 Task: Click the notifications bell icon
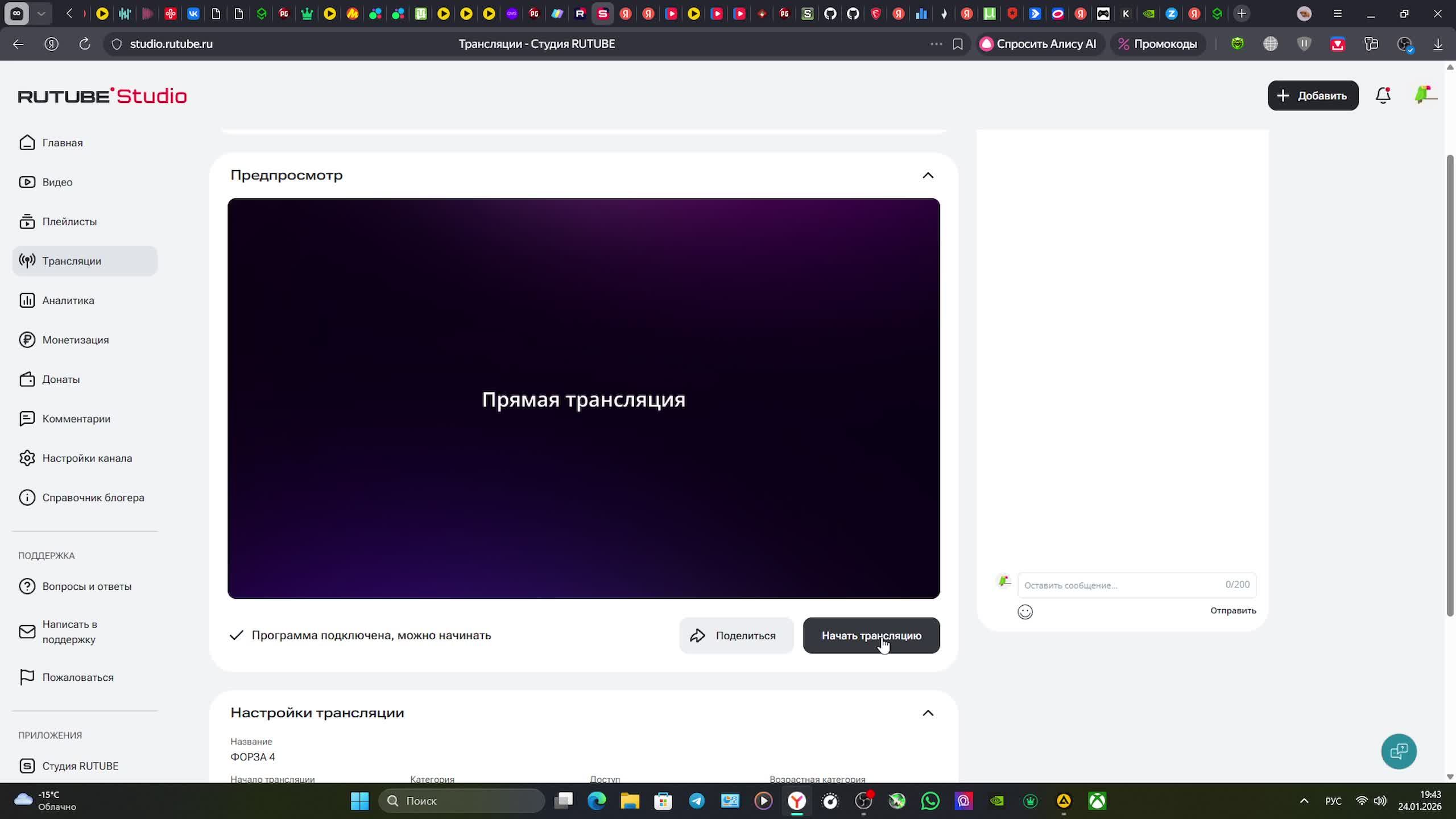pyautogui.click(x=1383, y=96)
